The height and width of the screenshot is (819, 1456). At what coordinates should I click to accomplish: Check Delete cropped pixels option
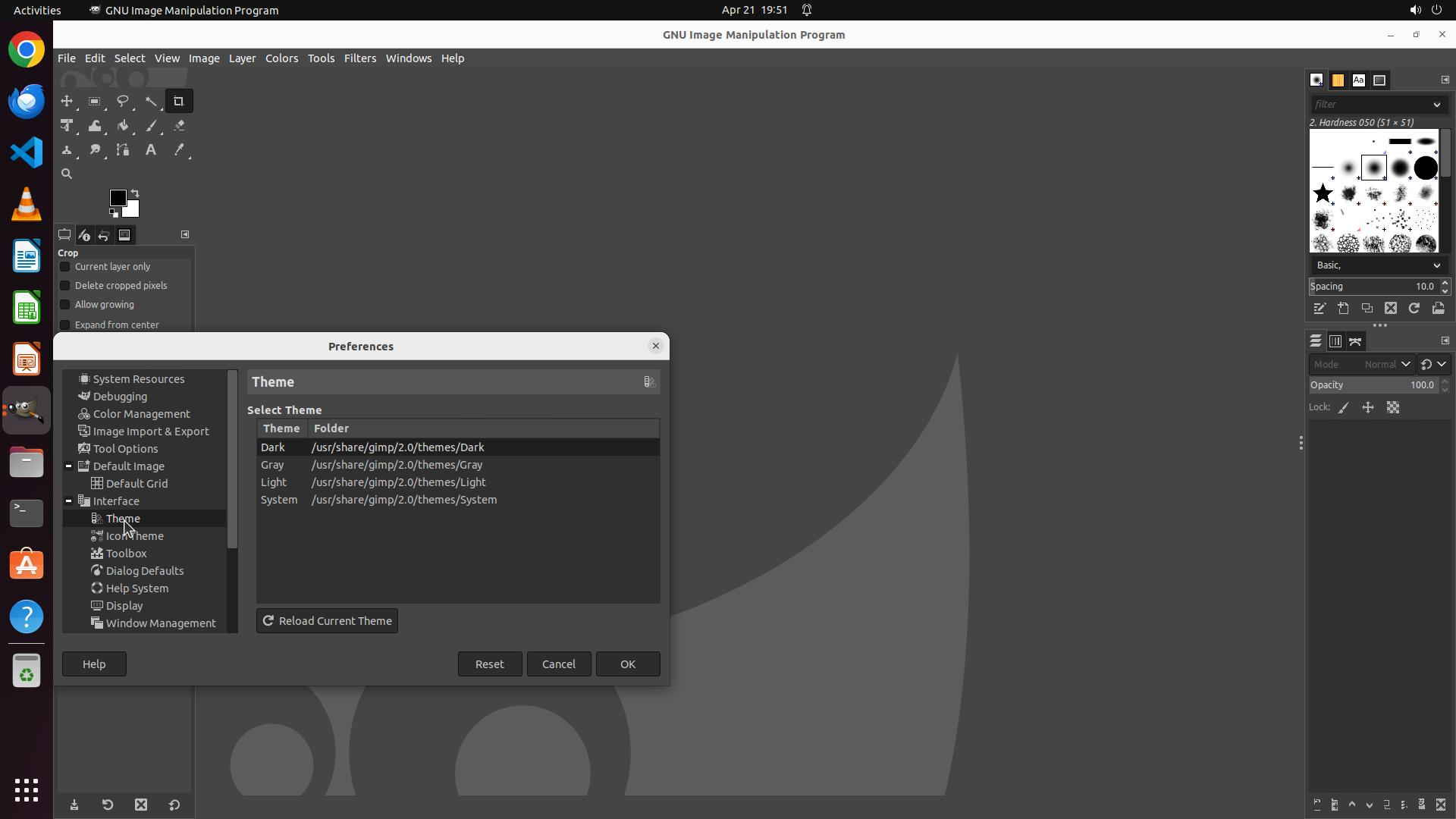pyautogui.click(x=65, y=286)
